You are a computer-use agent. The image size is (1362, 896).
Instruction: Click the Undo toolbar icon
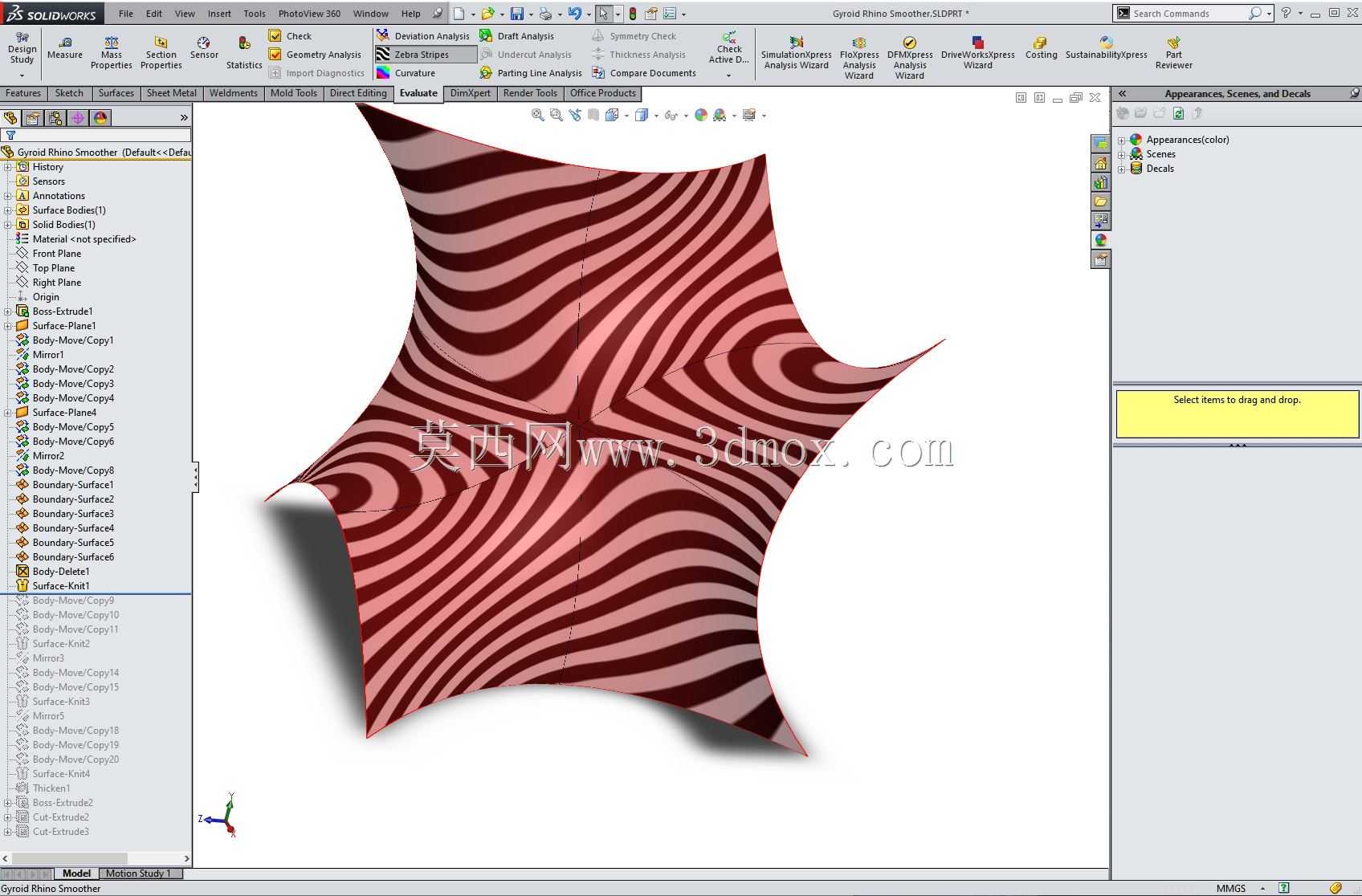click(574, 14)
